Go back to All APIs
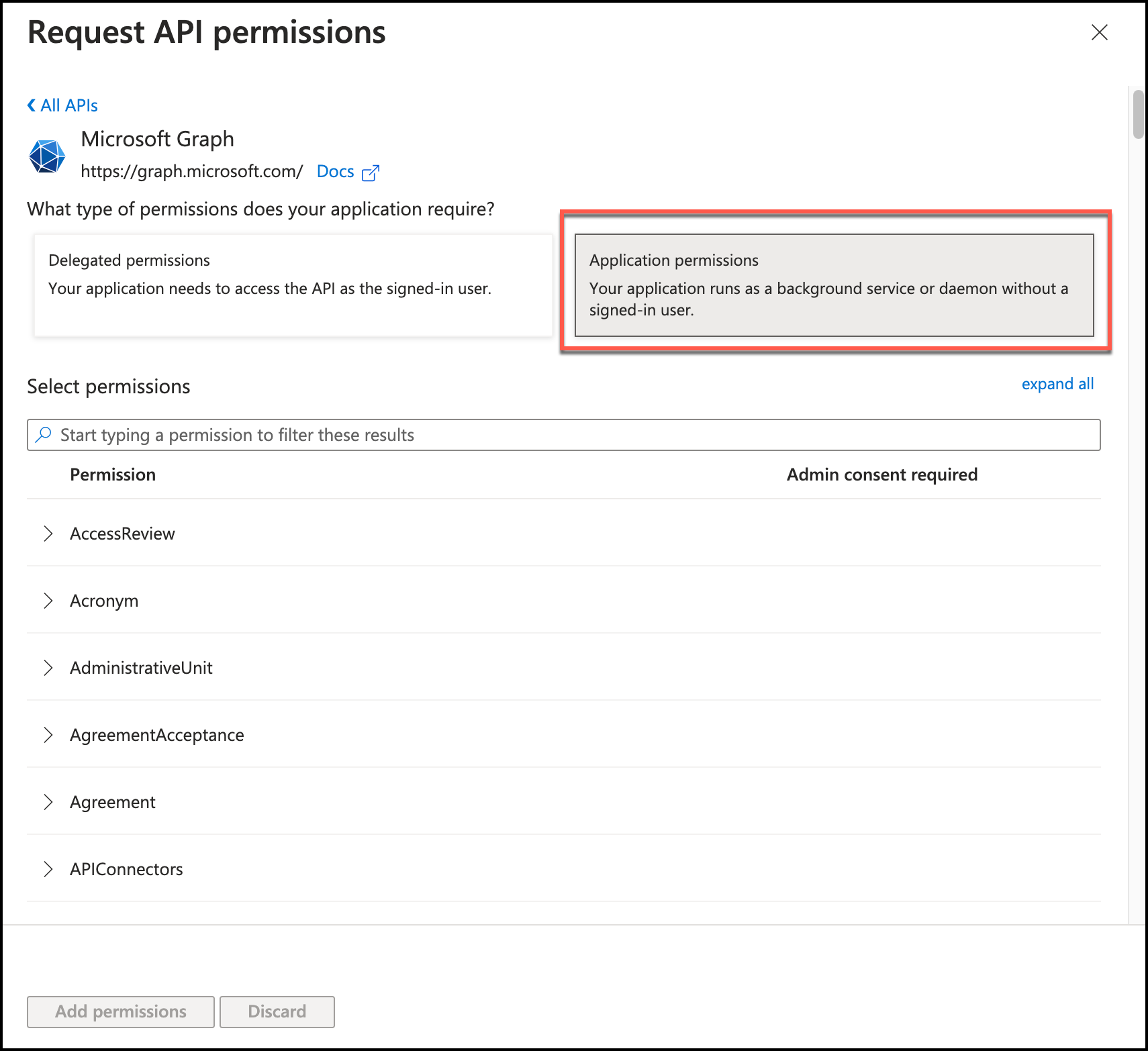This screenshot has width=1148, height=1051. [x=69, y=105]
